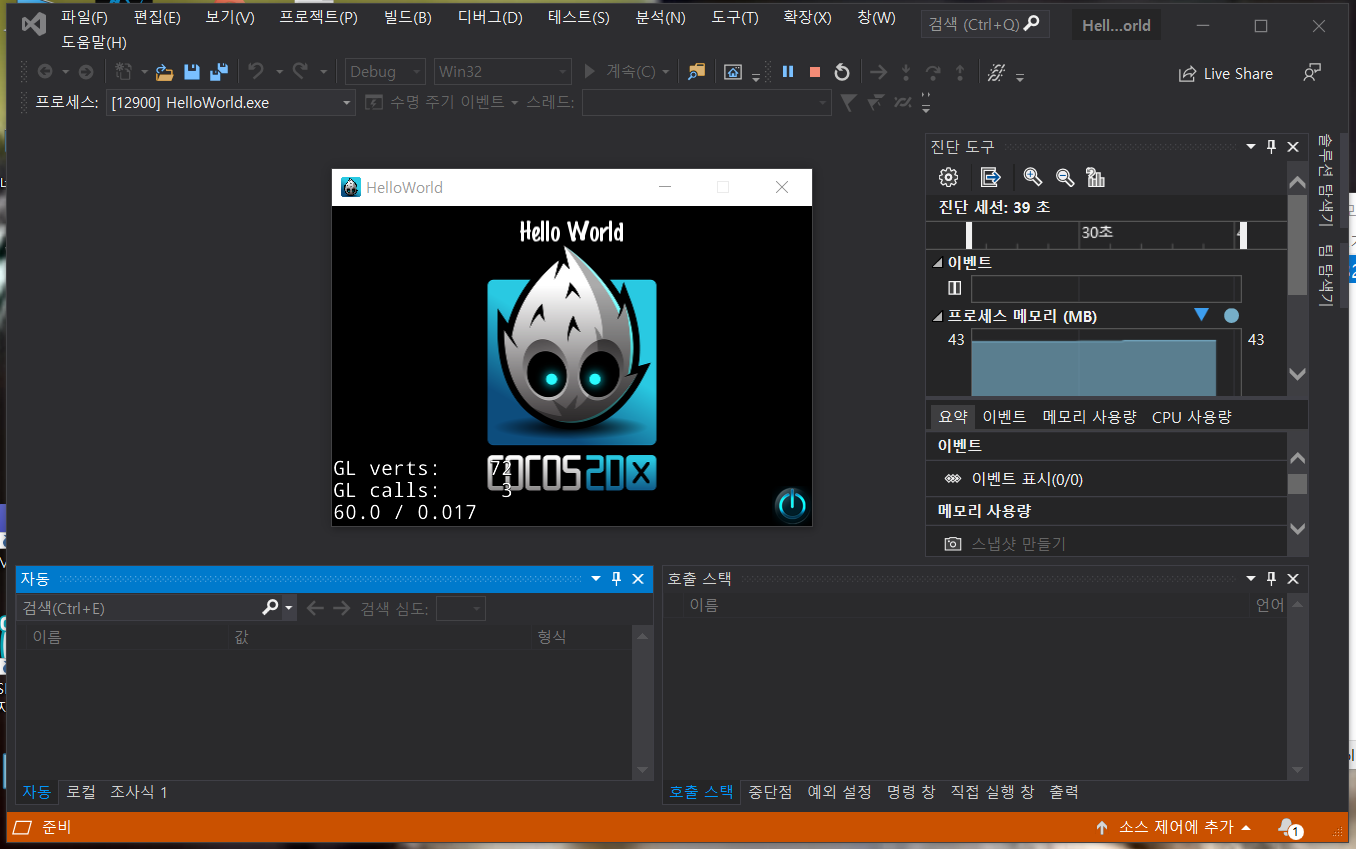This screenshot has width=1356, height=849.
Task: Restart the debug session
Action: coord(842,72)
